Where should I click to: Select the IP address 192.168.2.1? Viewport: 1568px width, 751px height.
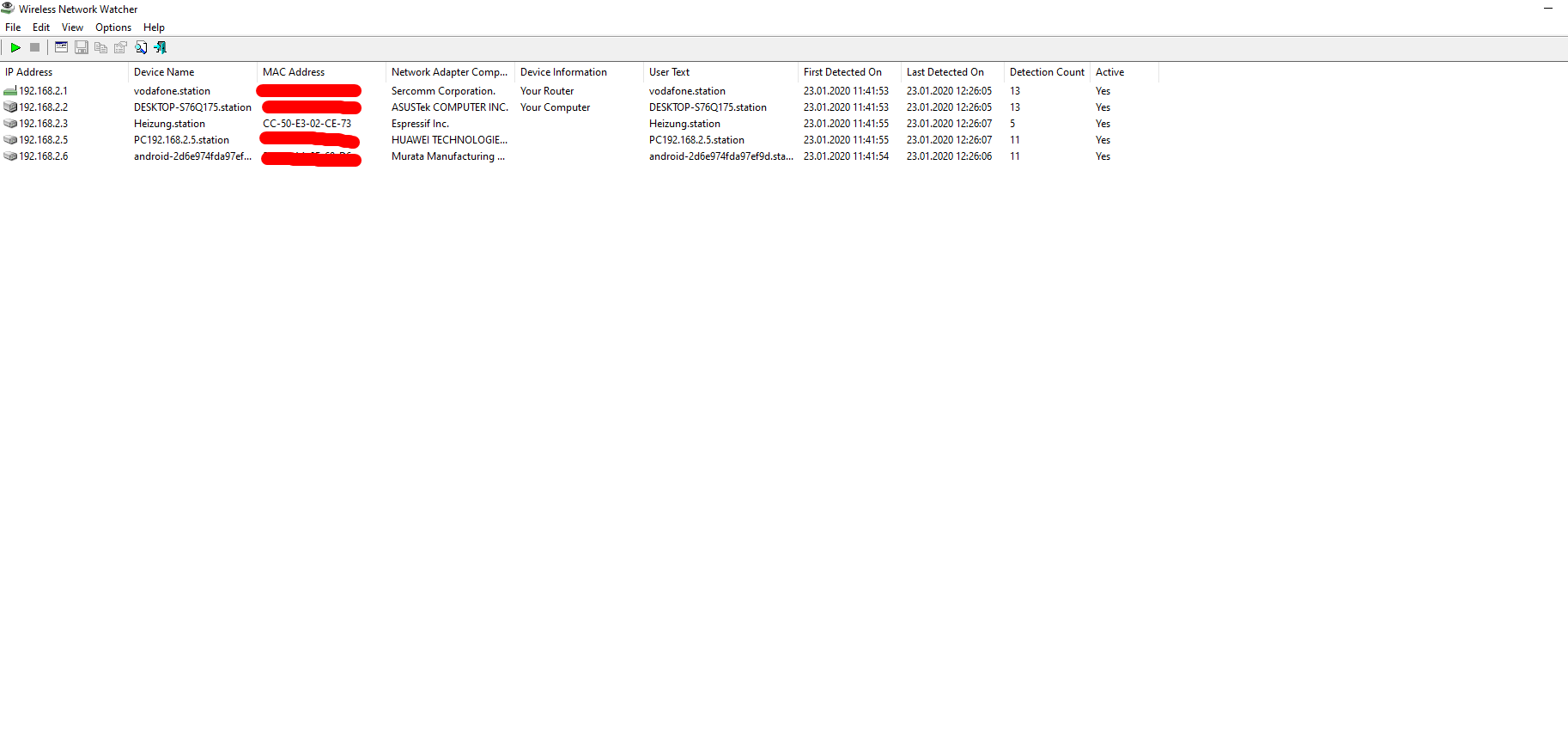43,91
